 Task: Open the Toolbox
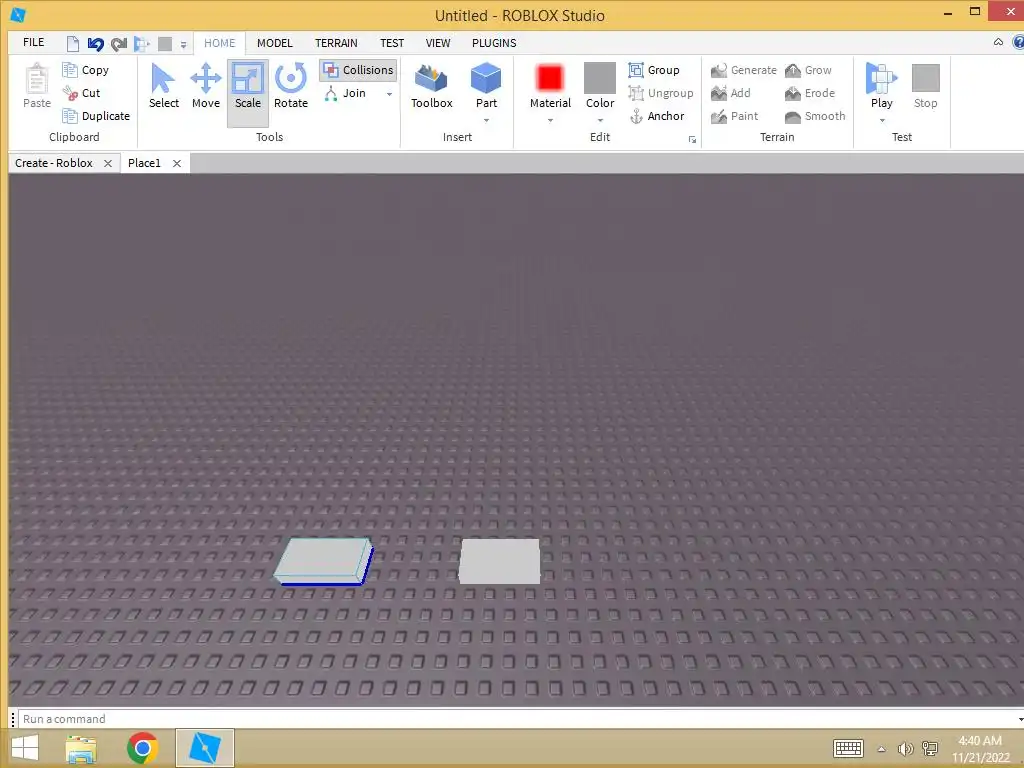[x=432, y=86]
